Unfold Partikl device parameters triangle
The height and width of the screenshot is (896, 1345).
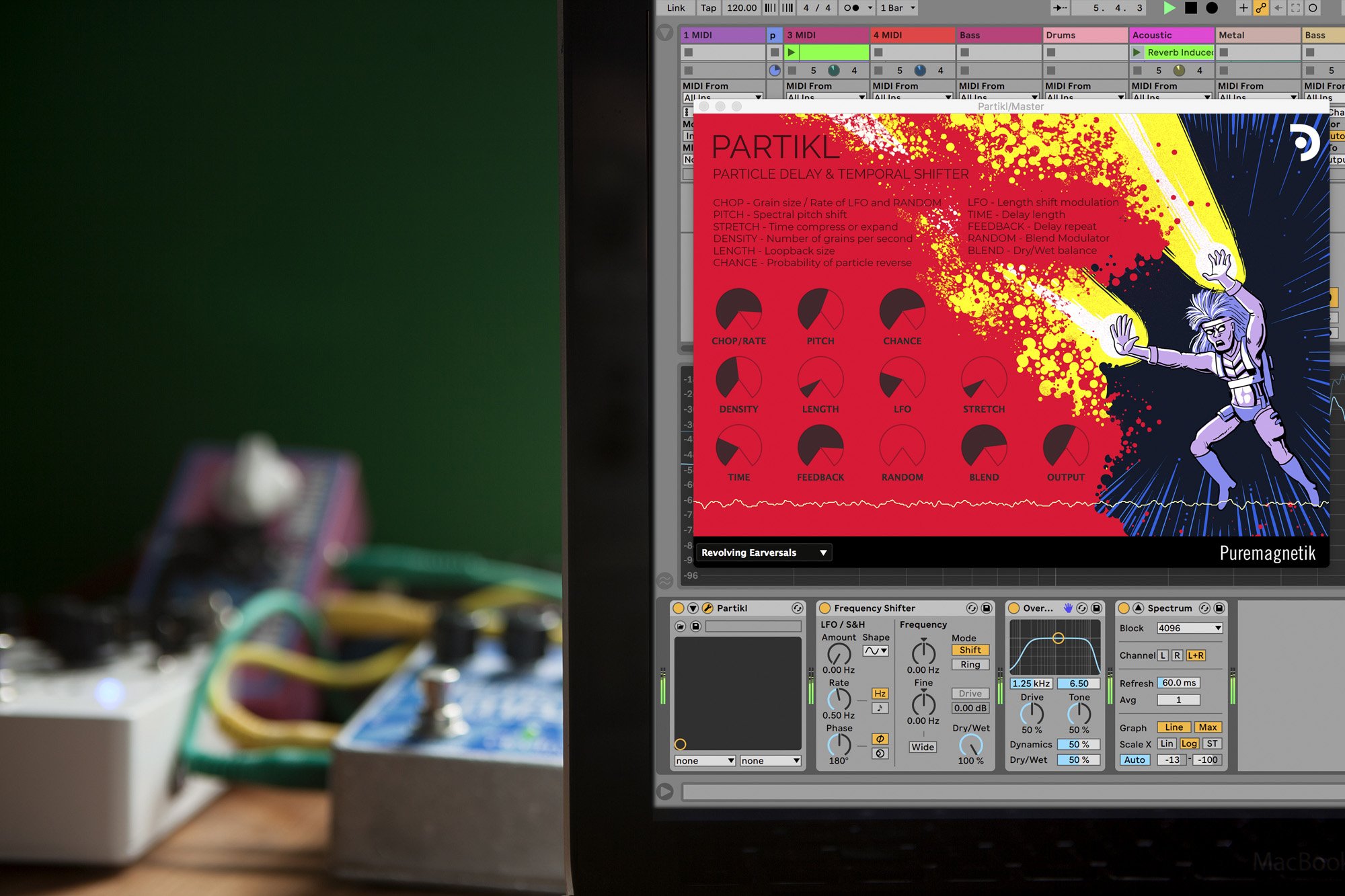693,608
